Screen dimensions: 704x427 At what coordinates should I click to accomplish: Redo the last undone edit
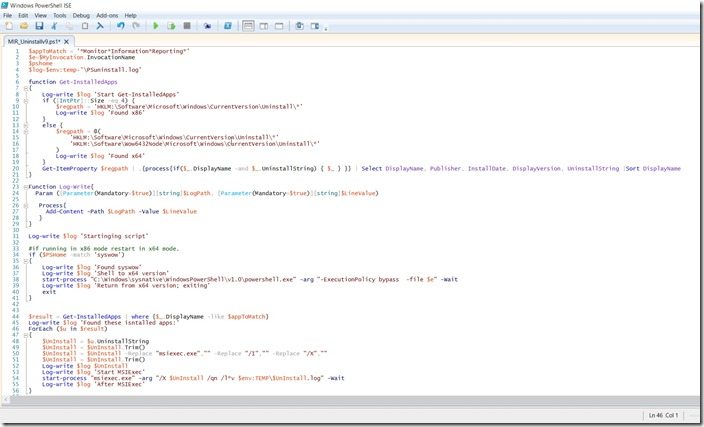[x=136, y=26]
